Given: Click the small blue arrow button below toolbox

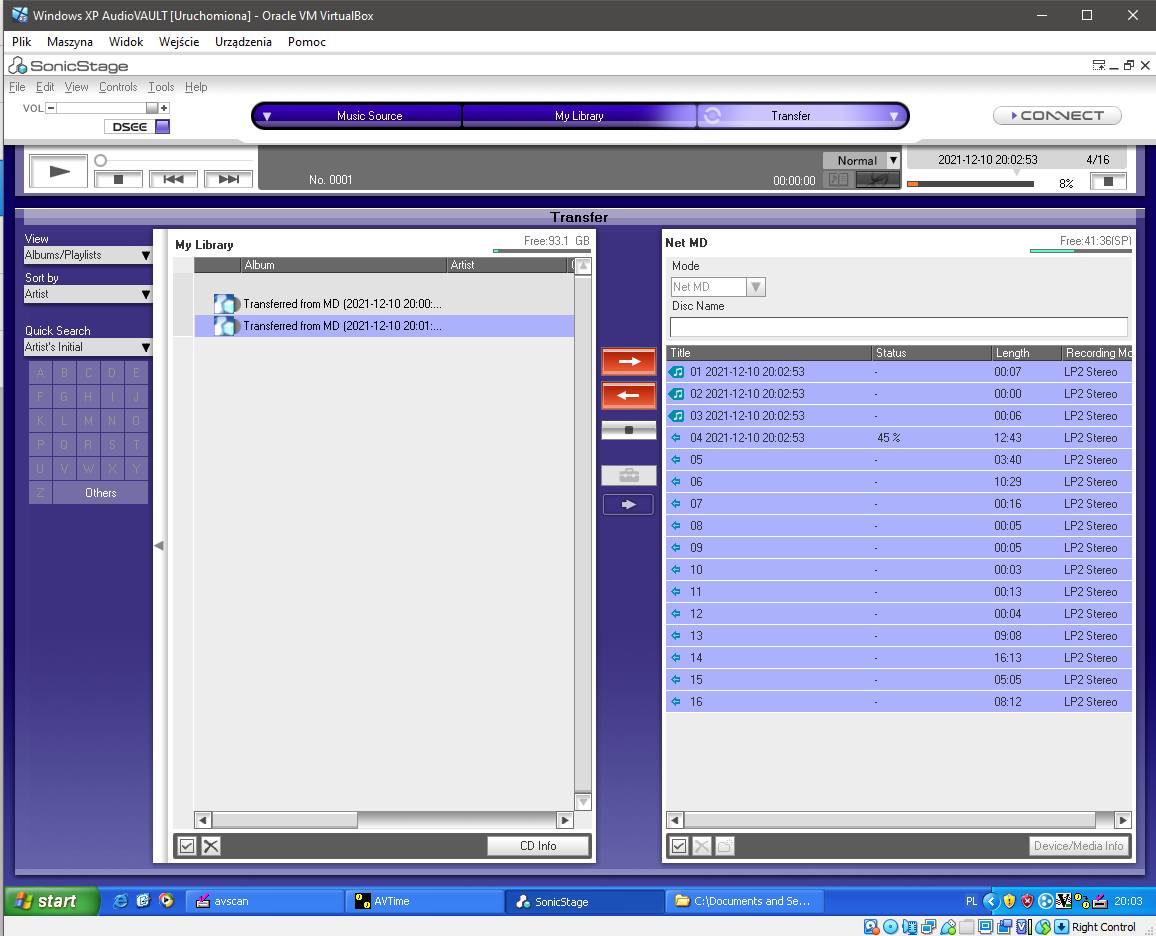Looking at the screenshot, I should click(x=628, y=505).
